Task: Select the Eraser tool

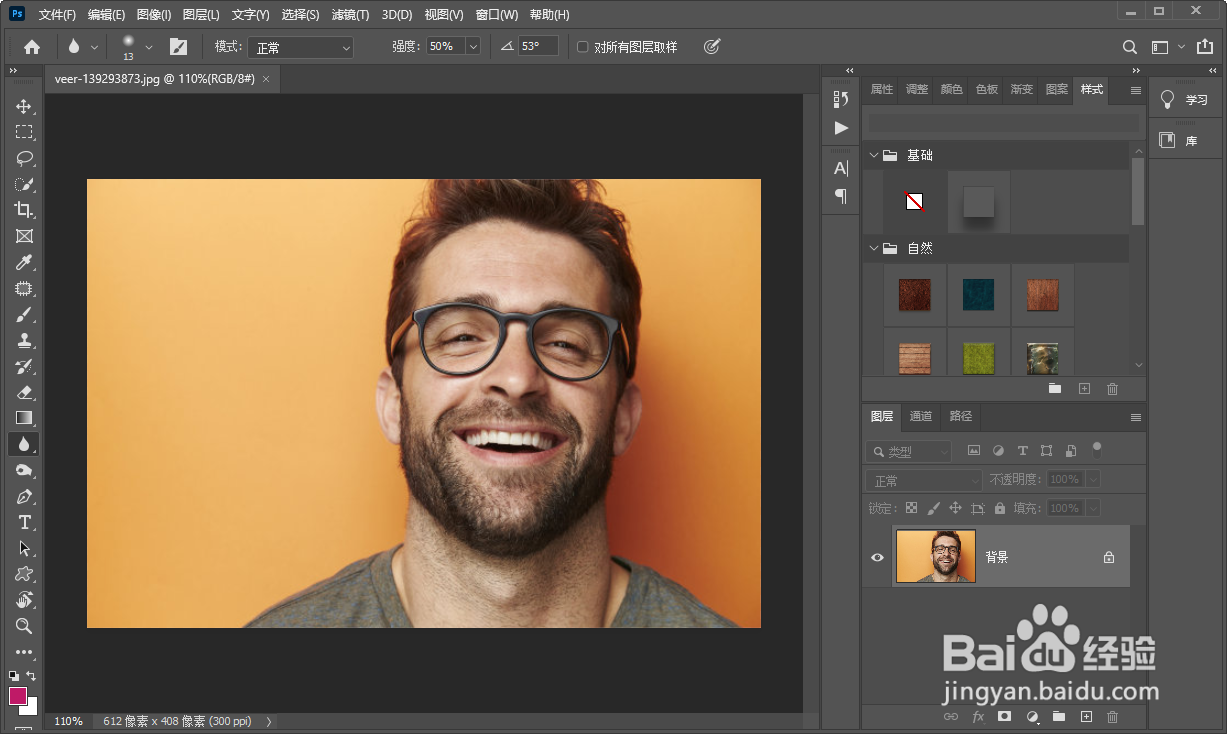Action: tap(24, 392)
